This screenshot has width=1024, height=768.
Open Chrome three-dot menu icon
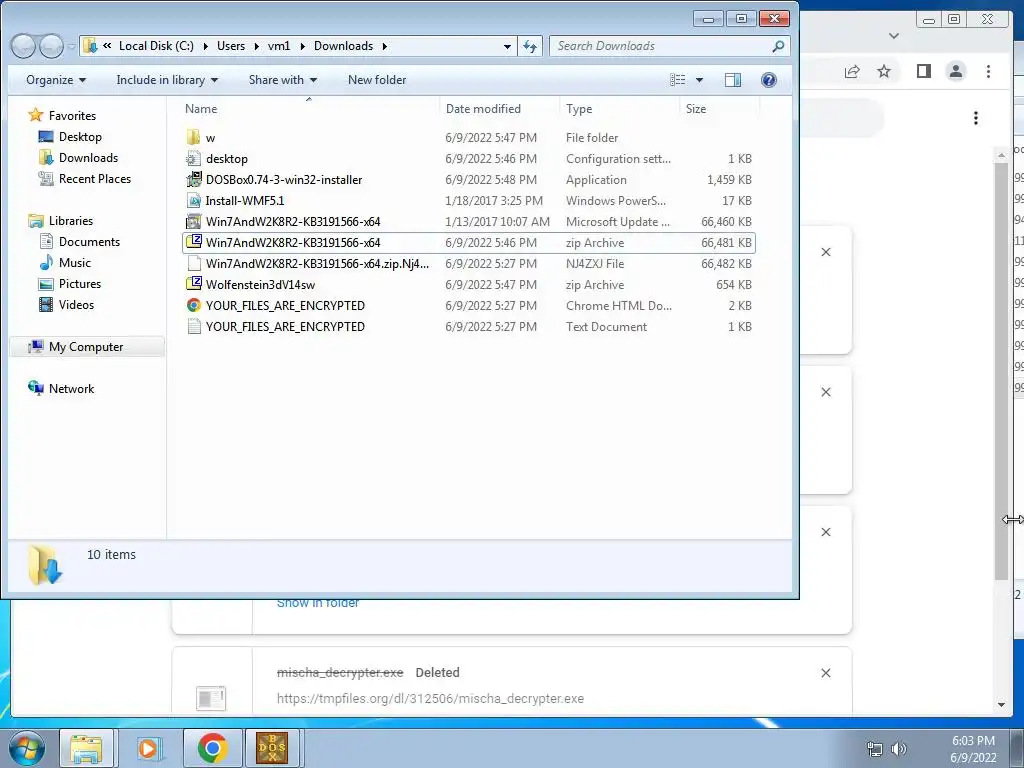point(988,71)
